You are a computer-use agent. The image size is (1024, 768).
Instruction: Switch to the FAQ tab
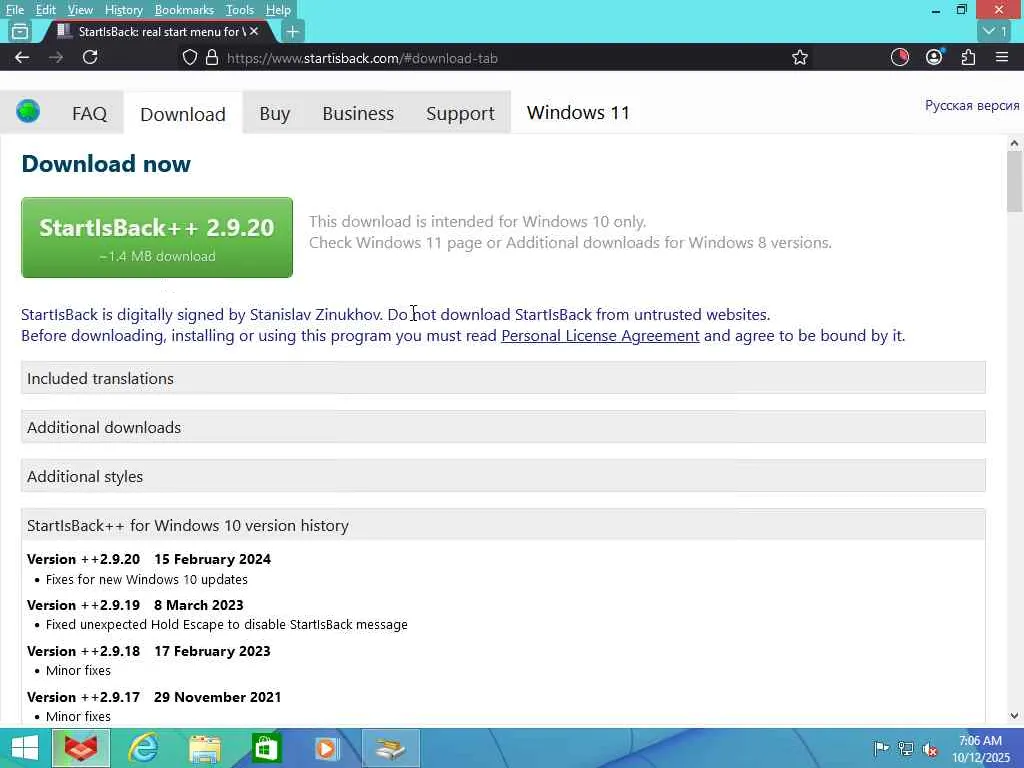click(x=89, y=113)
